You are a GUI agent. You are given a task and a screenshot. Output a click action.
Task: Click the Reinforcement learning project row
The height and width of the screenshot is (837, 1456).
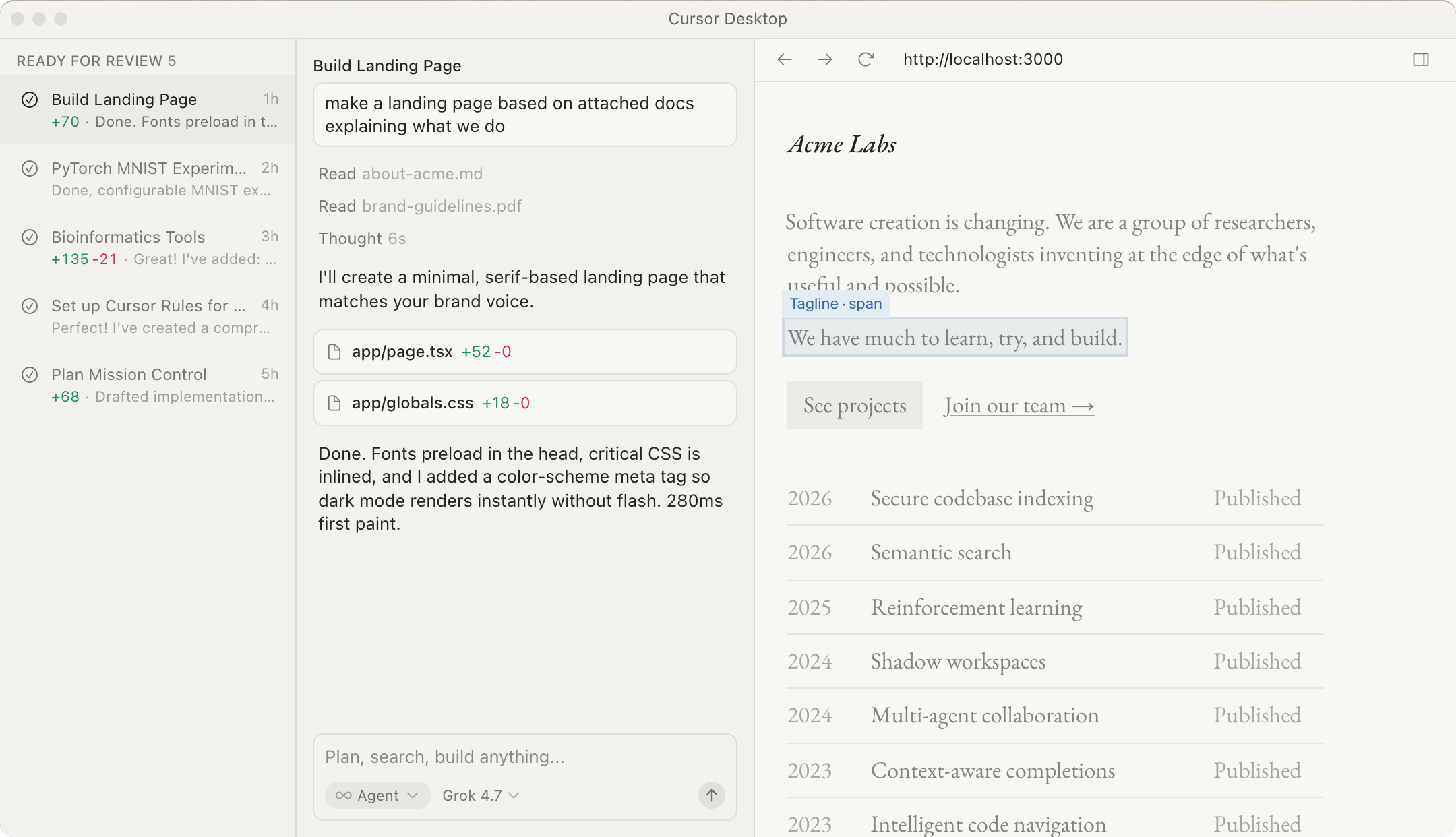[x=1055, y=607]
